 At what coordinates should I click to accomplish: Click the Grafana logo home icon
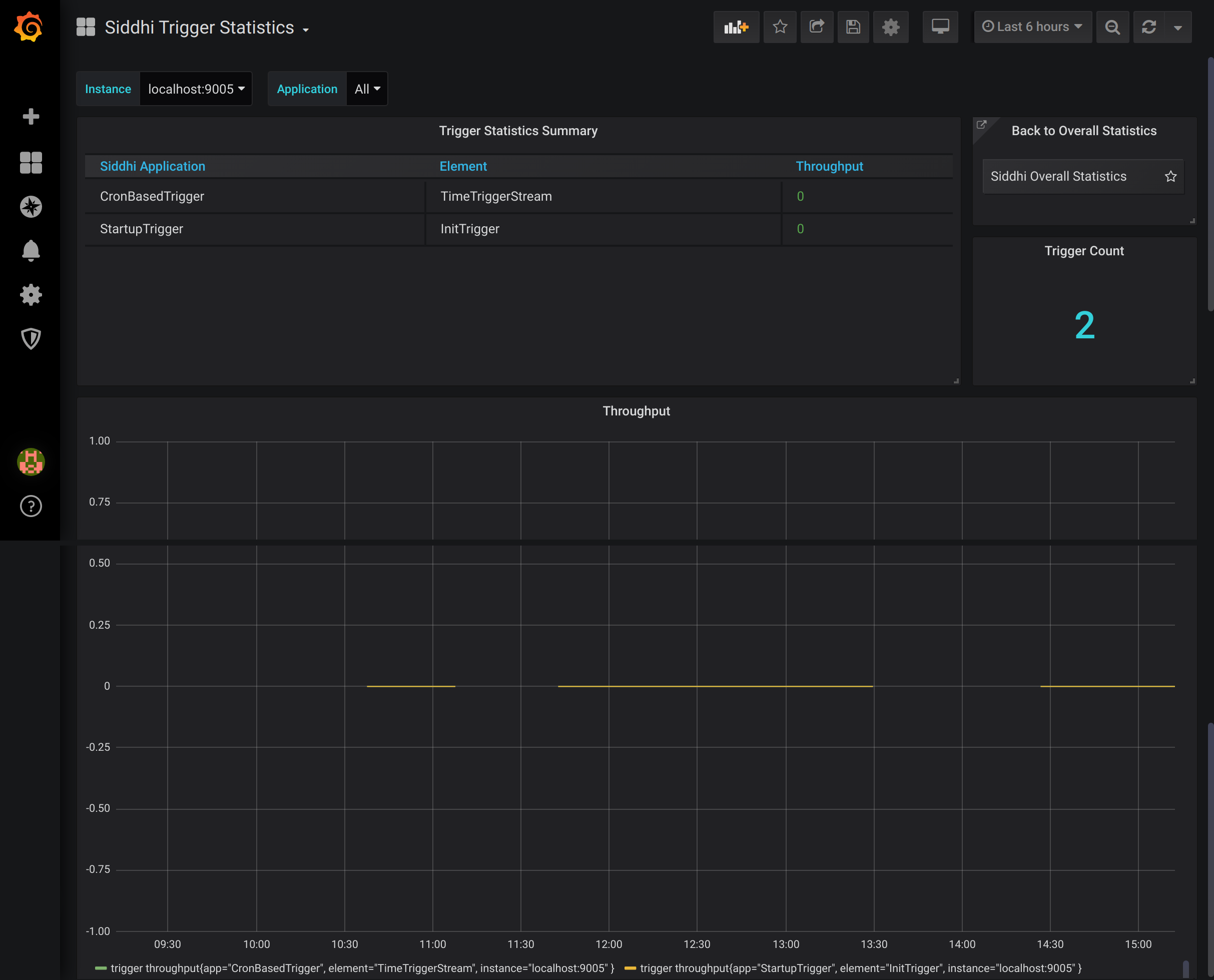(x=29, y=27)
